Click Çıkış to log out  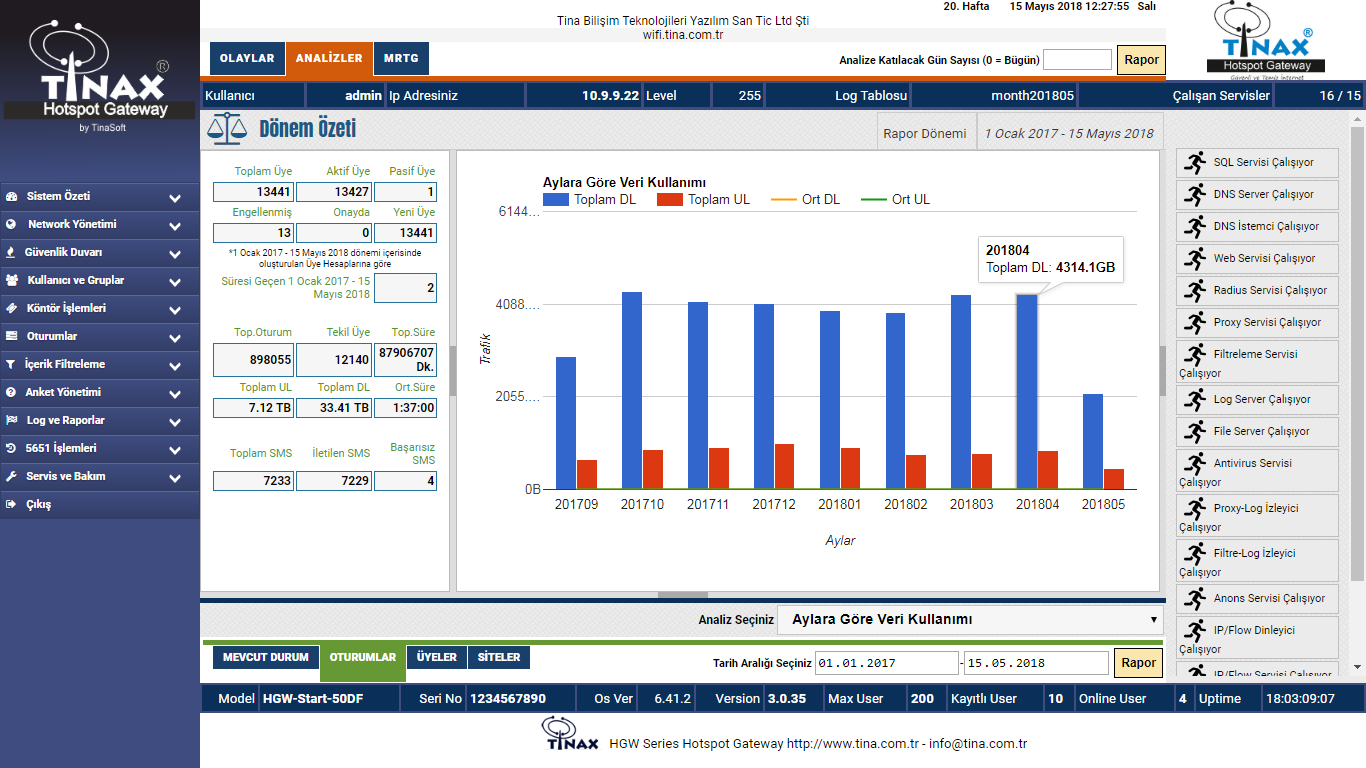pos(39,504)
